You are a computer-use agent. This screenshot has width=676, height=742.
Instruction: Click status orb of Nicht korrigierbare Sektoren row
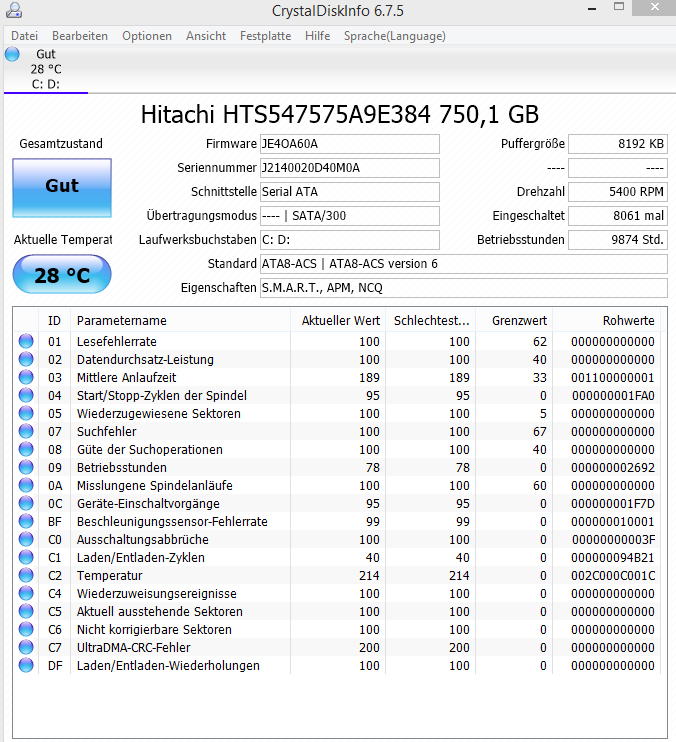[x=26, y=629]
